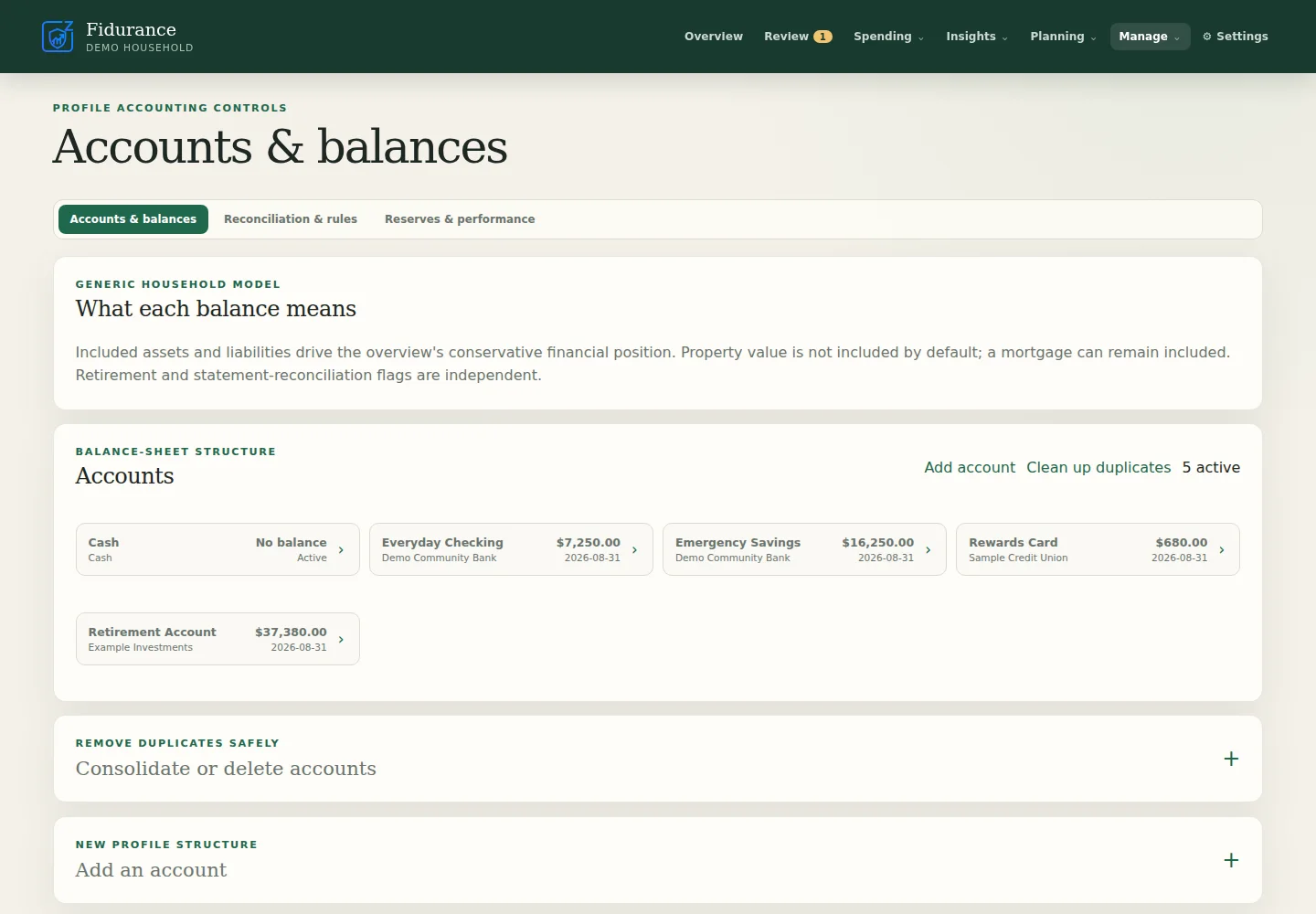Click the Fidurance brand name
Screen dimensions: 1316x914
[x=131, y=29]
